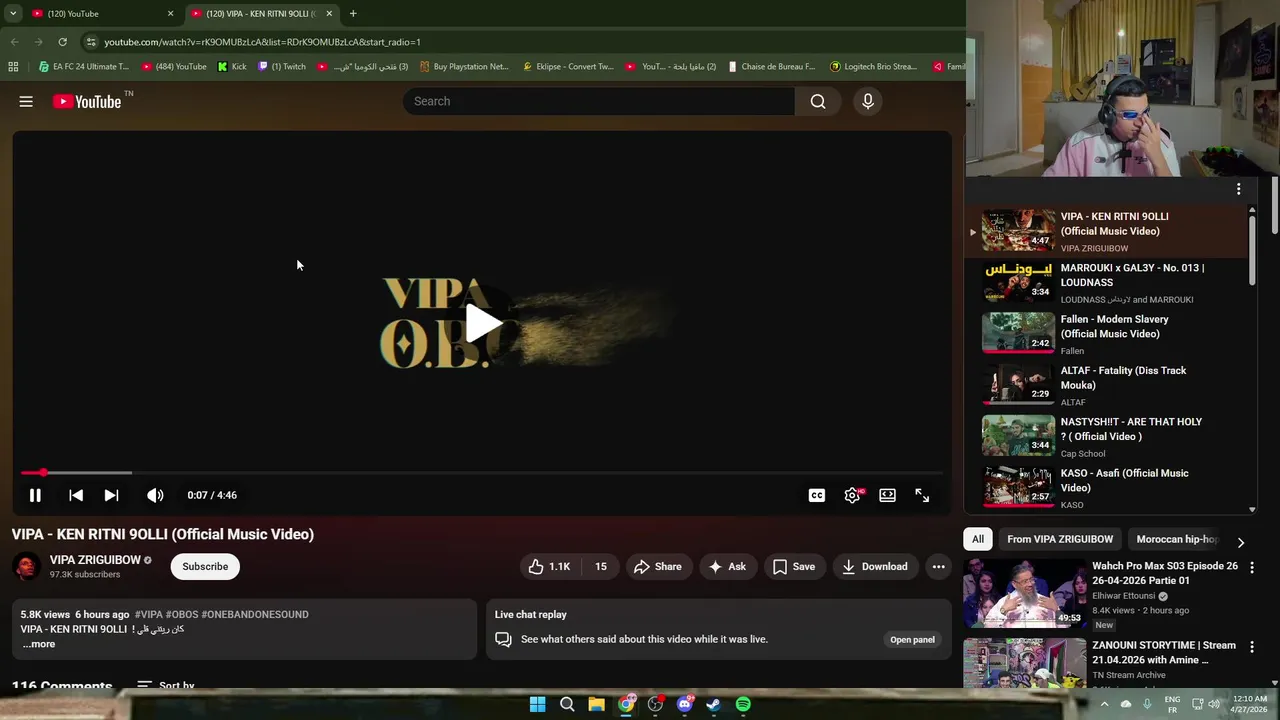Open the Kick bookmark

[231, 67]
